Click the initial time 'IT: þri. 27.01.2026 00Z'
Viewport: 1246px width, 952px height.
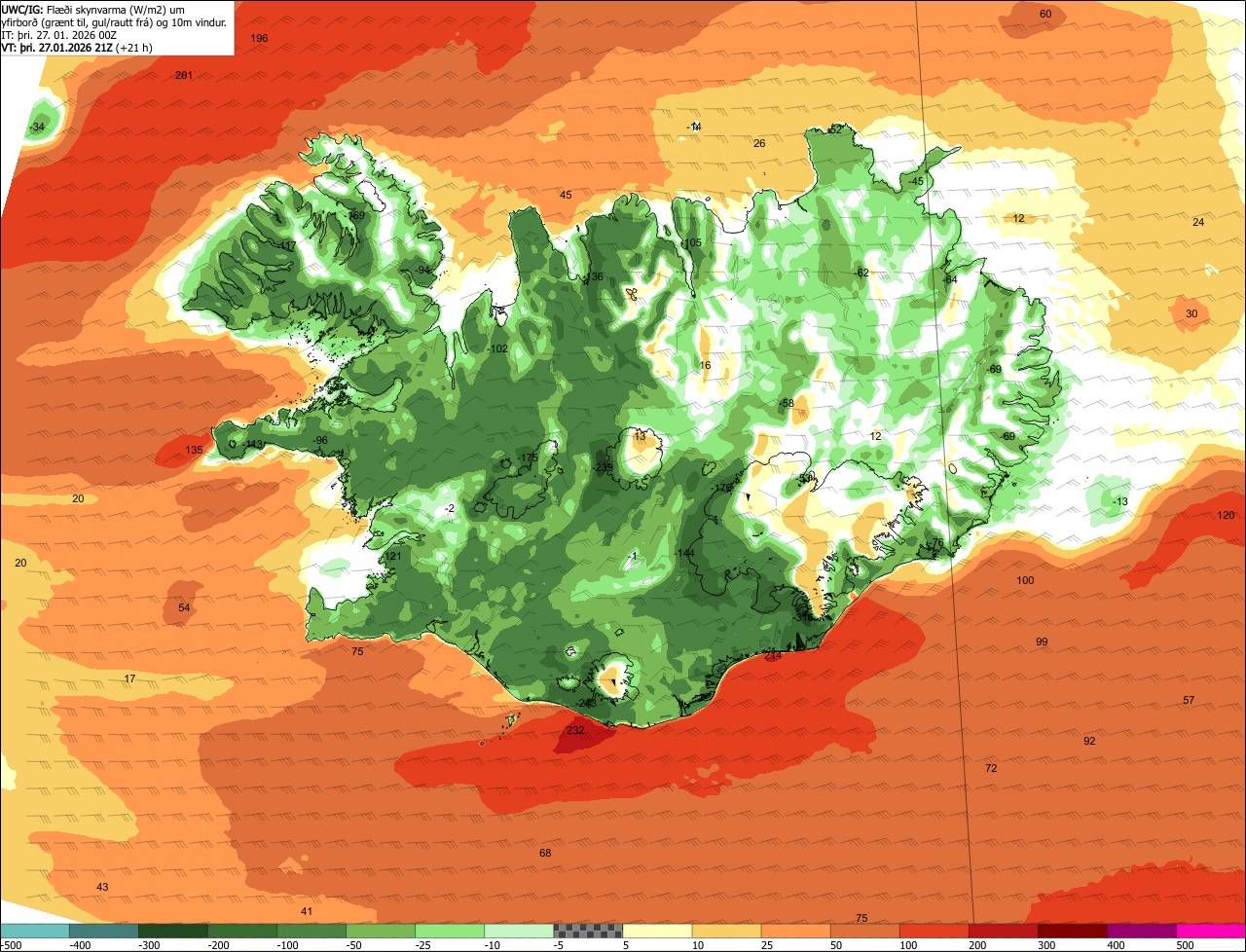pos(58,34)
